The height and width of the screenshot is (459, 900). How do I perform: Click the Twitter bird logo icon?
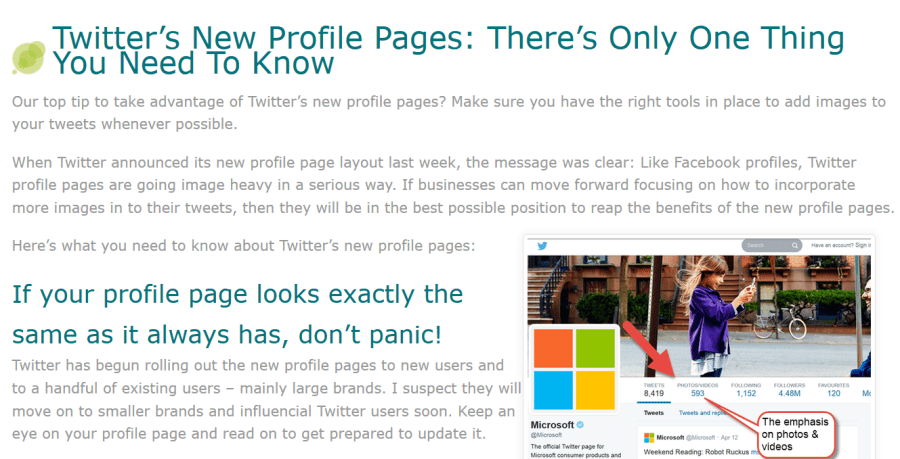(542, 245)
